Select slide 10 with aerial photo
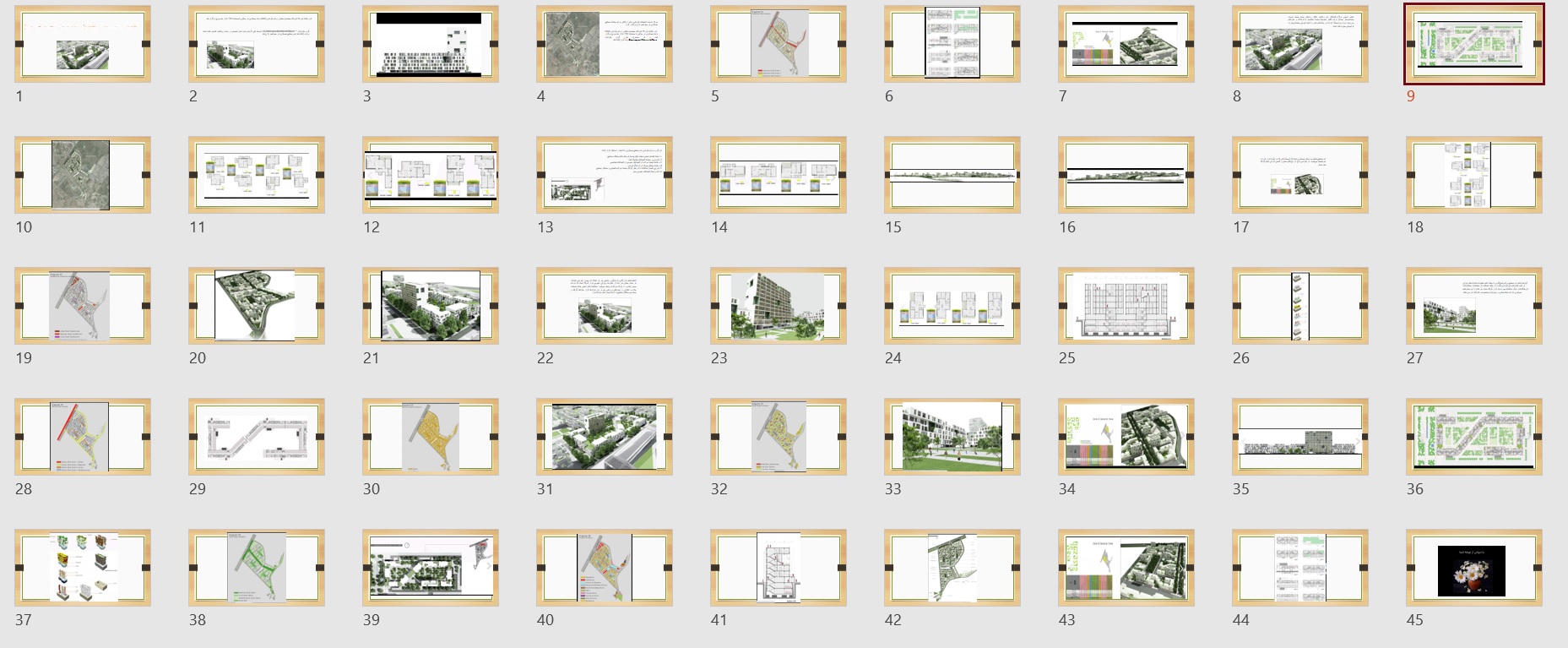The height and width of the screenshot is (648, 1568). tap(83, 175)
